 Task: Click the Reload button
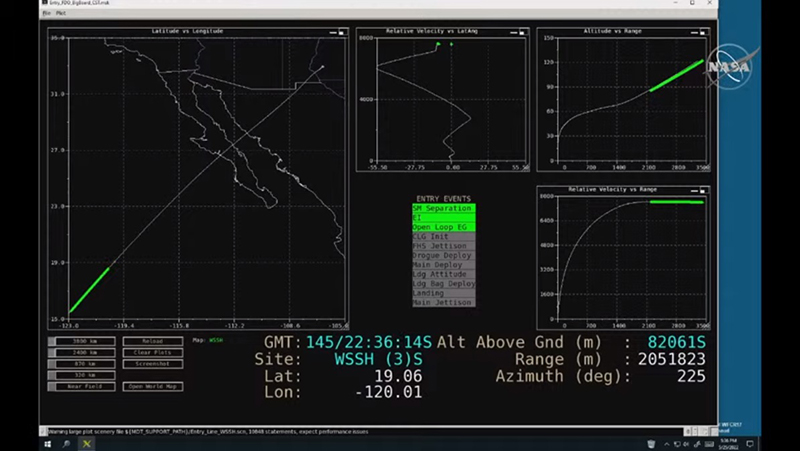(153, 341)
